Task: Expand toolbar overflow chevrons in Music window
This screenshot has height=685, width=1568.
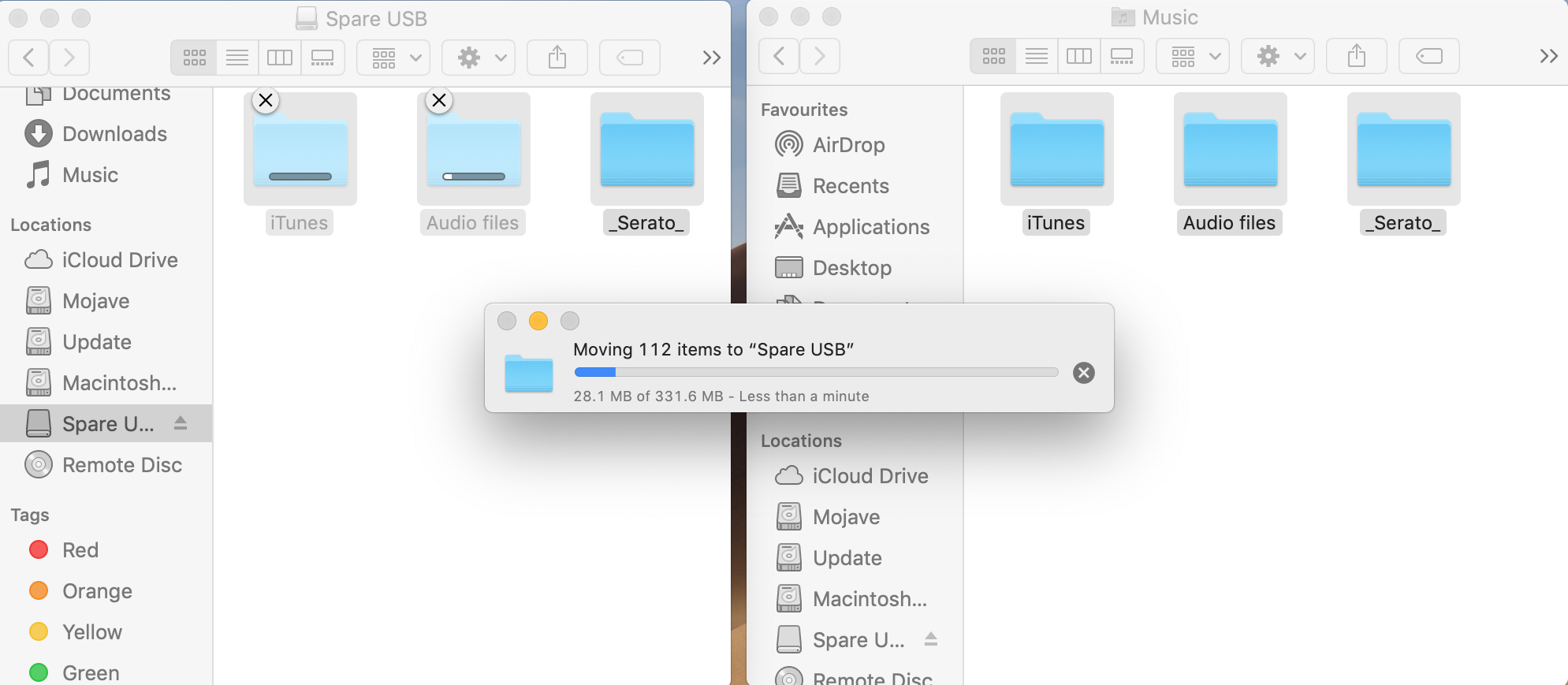Action: coord(1548,56)
